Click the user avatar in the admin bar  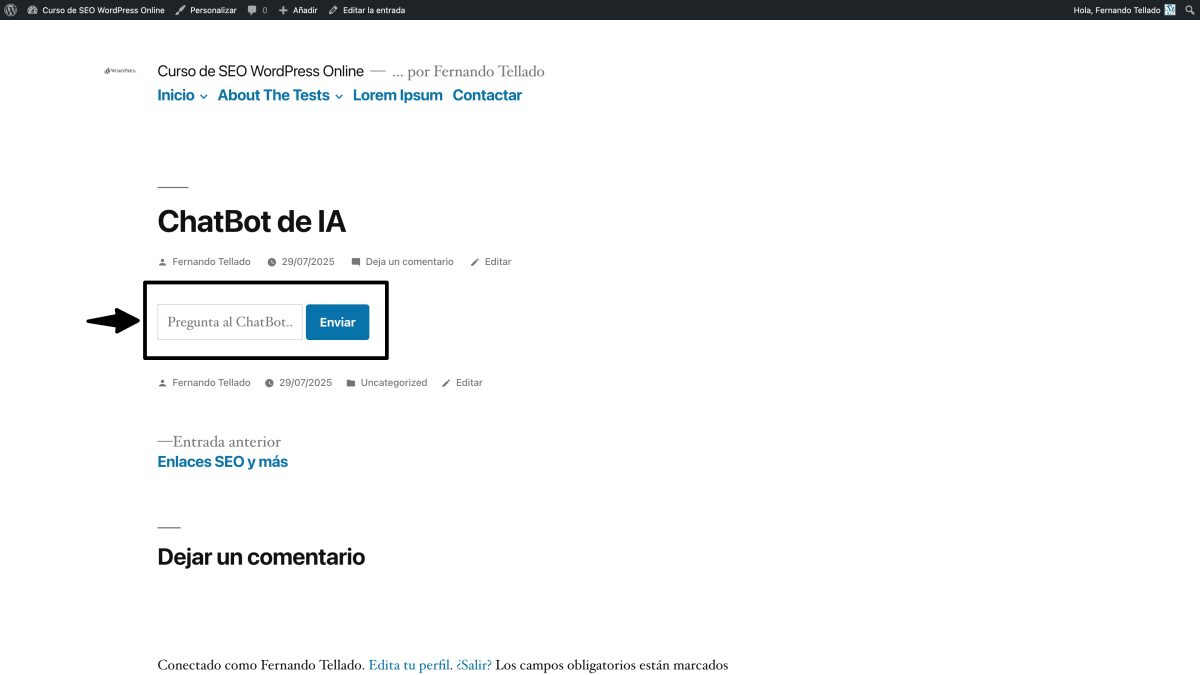(x=1168, y=10)
